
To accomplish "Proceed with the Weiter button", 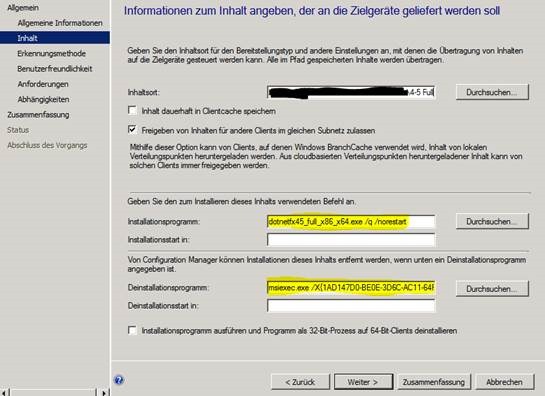I will 364,382.
